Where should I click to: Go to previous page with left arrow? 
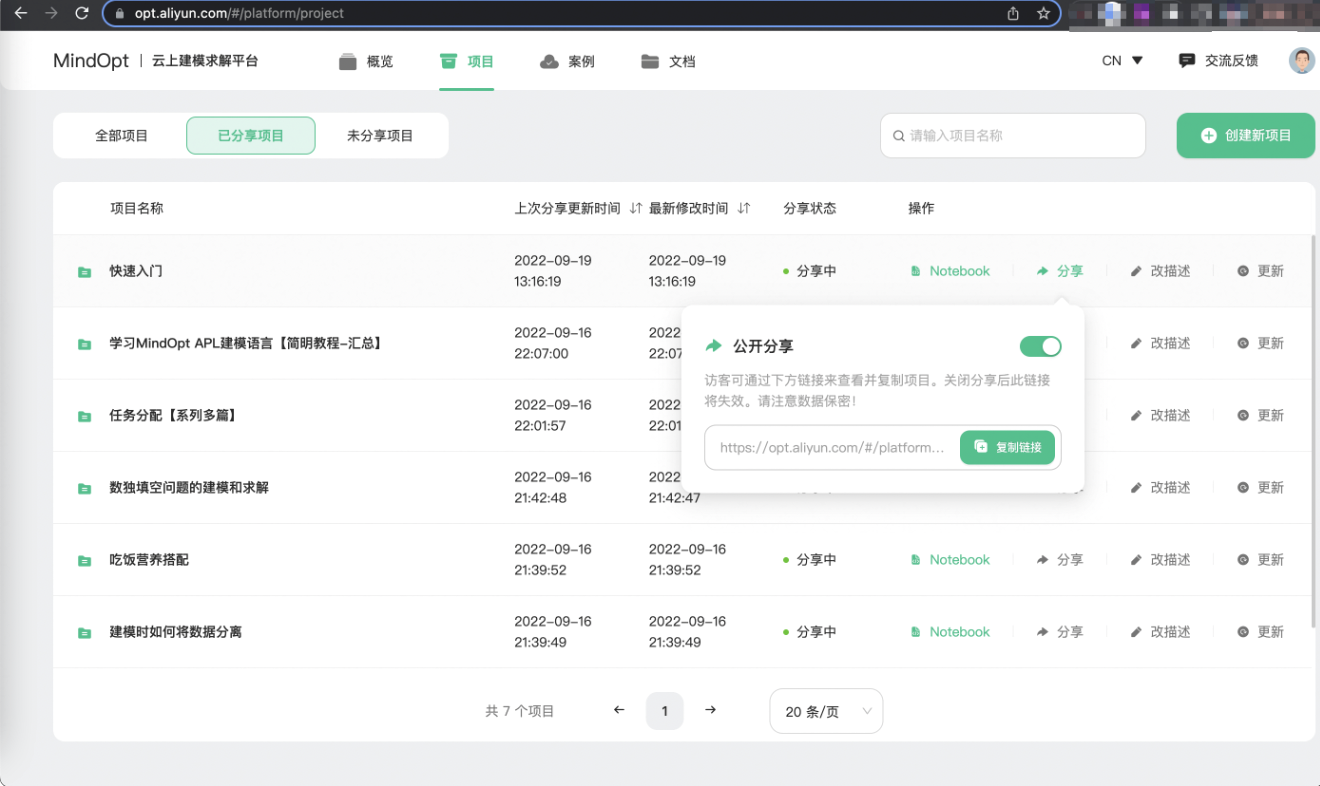pyautogui.click(x=619, y=711)
